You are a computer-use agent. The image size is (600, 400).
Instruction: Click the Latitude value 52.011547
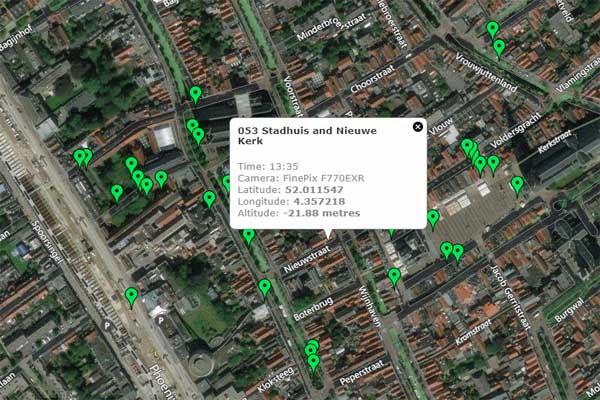(314, 190)
